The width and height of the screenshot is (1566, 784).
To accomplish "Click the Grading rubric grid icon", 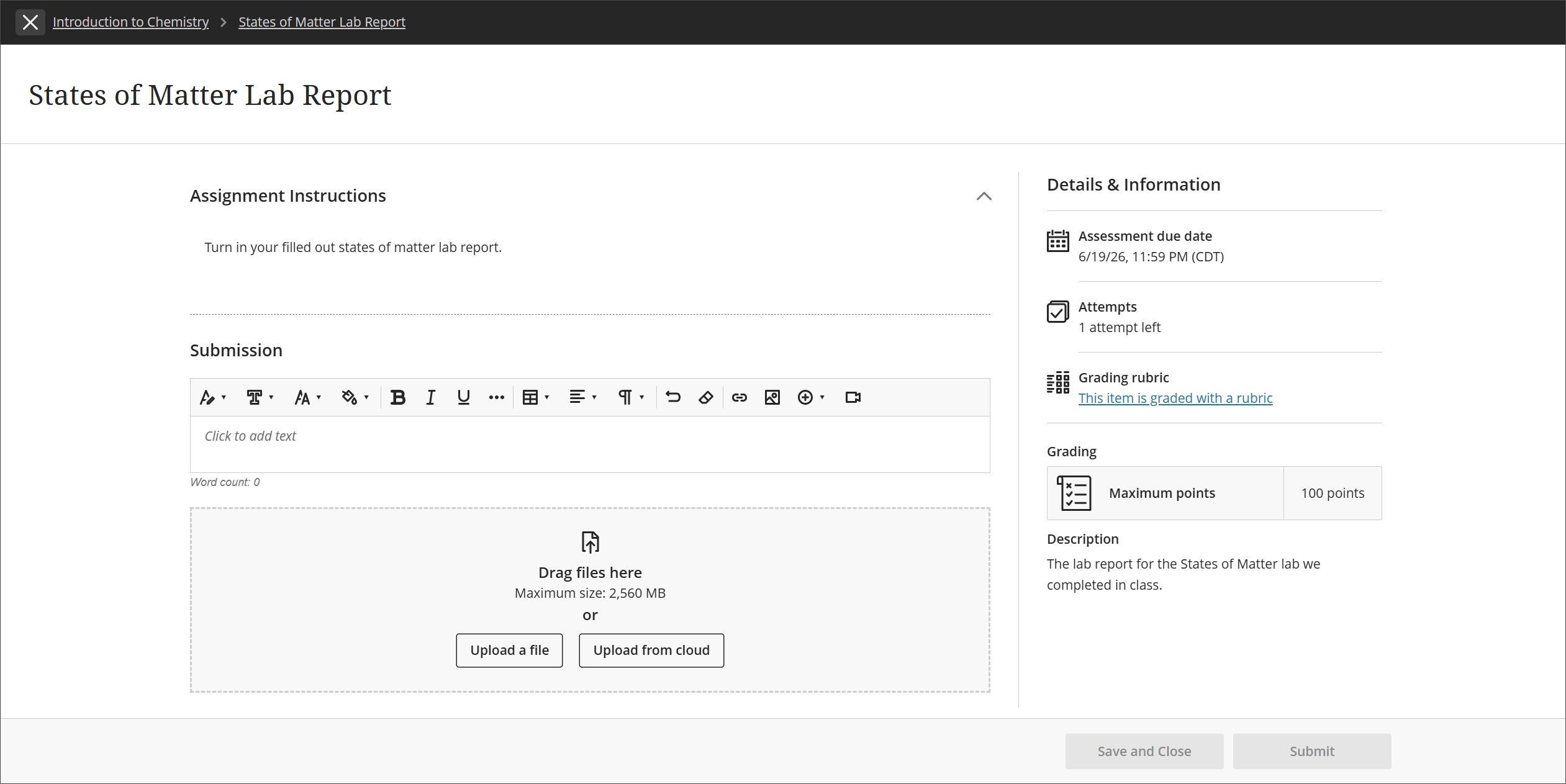I will 1058,382.
